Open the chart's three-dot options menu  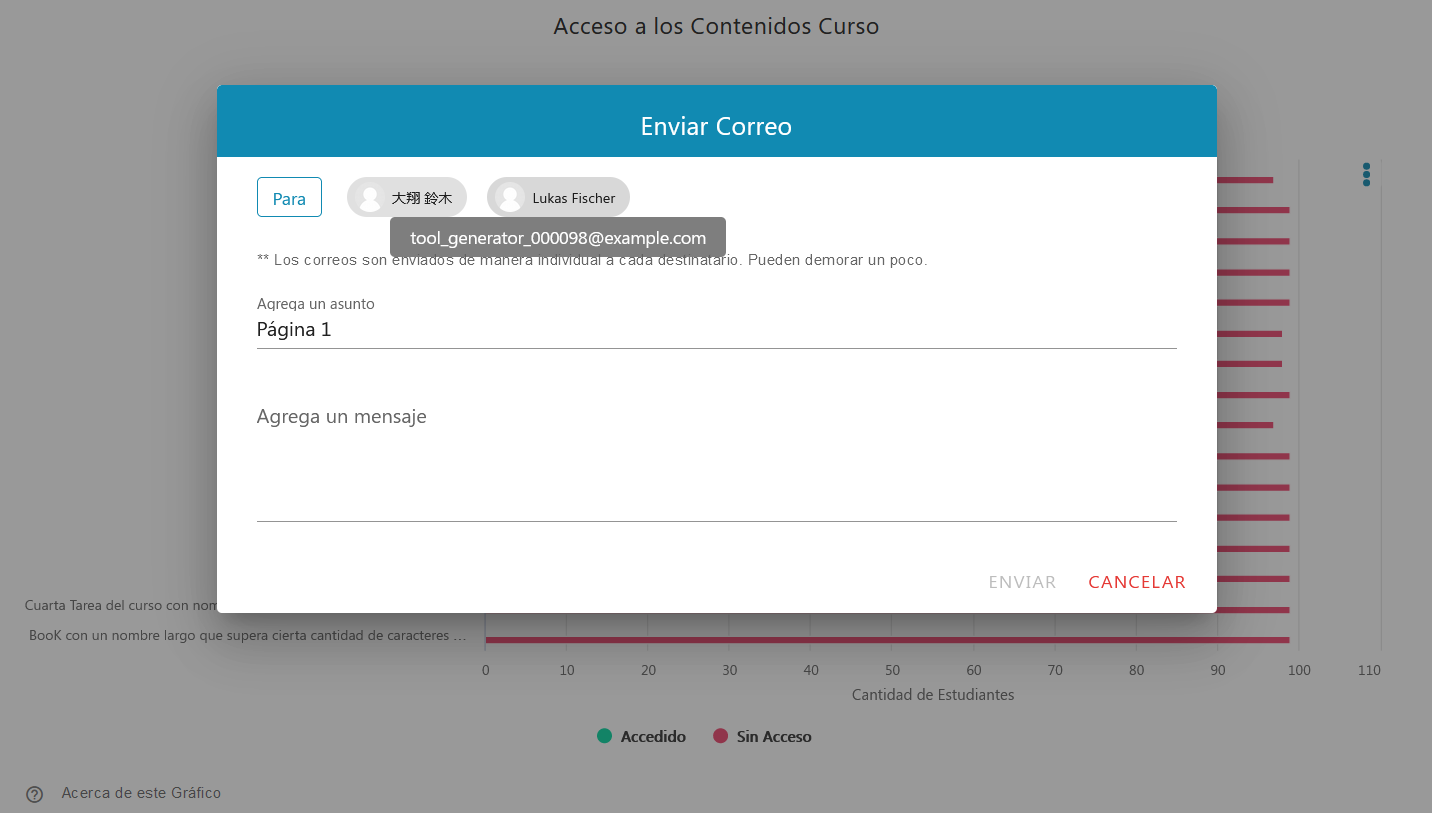[x=1366, y=174]
